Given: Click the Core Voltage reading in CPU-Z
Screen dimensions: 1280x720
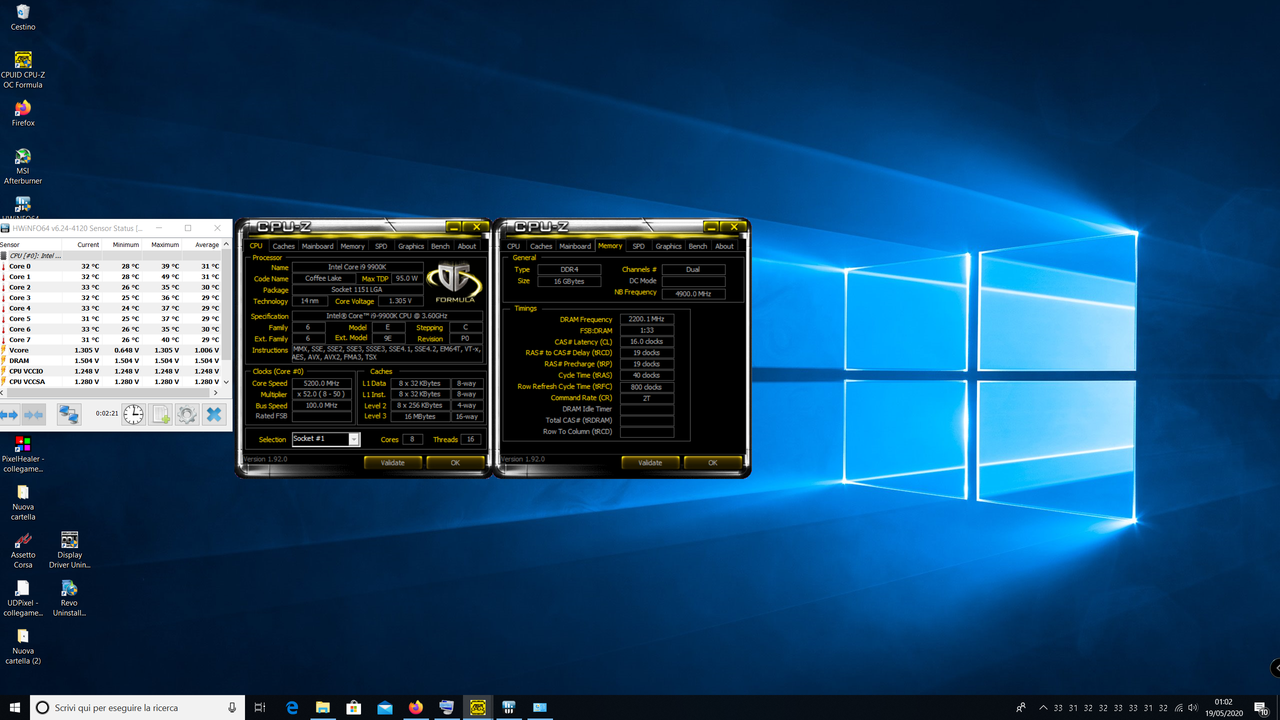Looking at the screenshot, I should pyautogui.click(x=400, y=300).
